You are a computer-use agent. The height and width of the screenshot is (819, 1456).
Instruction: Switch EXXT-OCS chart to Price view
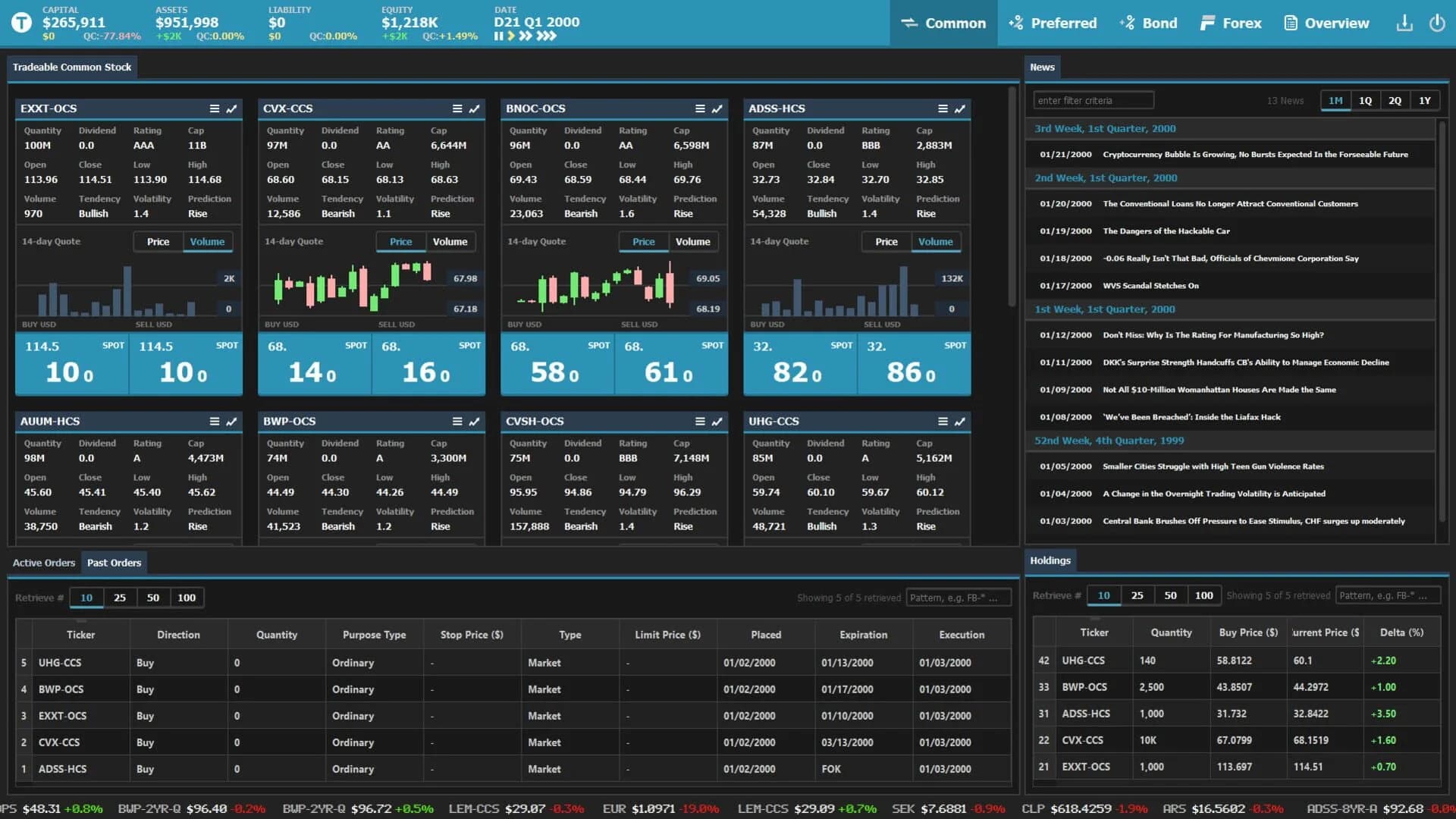158,241
